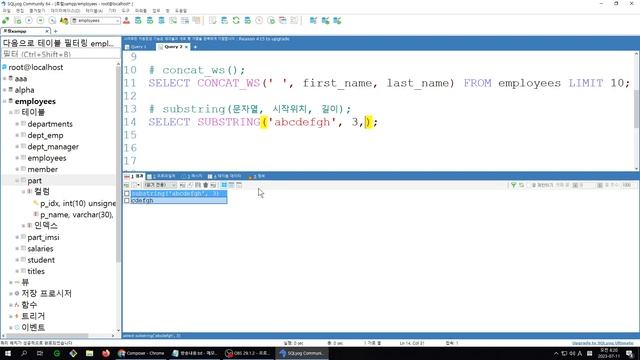Open the read-only mode dropdown in results

pos(160,185)
